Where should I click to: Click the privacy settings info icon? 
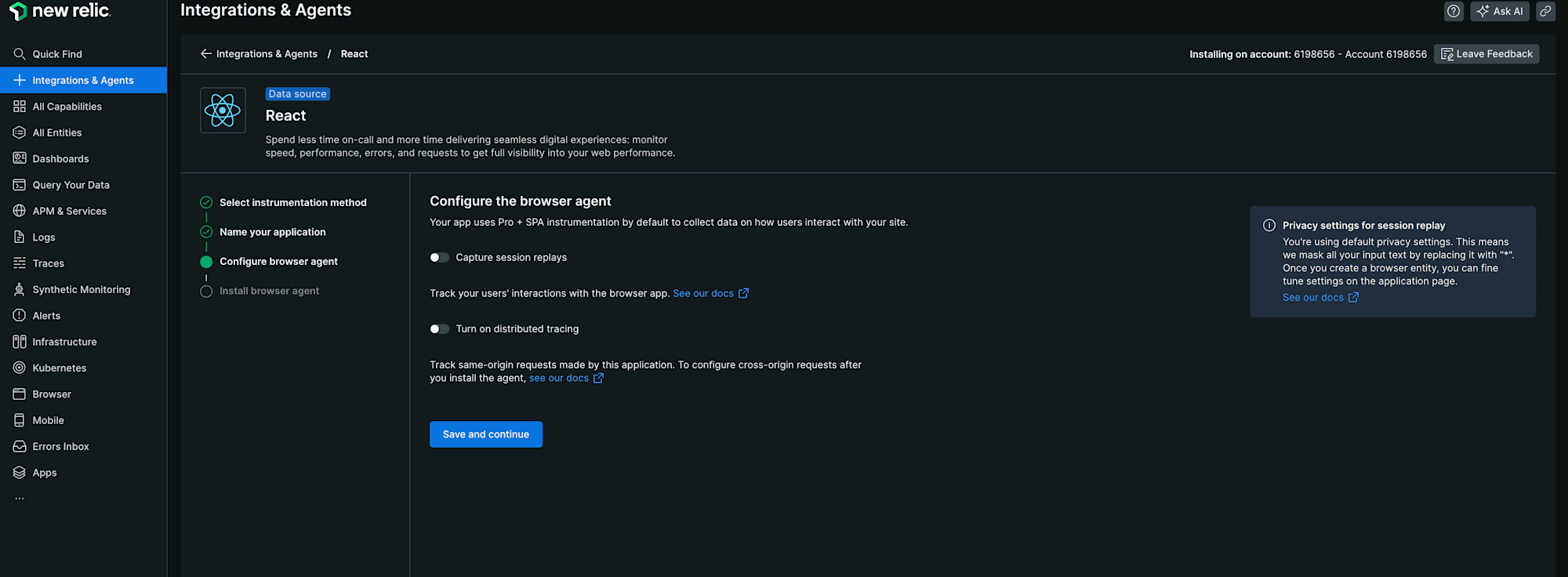click(1269, 225)
